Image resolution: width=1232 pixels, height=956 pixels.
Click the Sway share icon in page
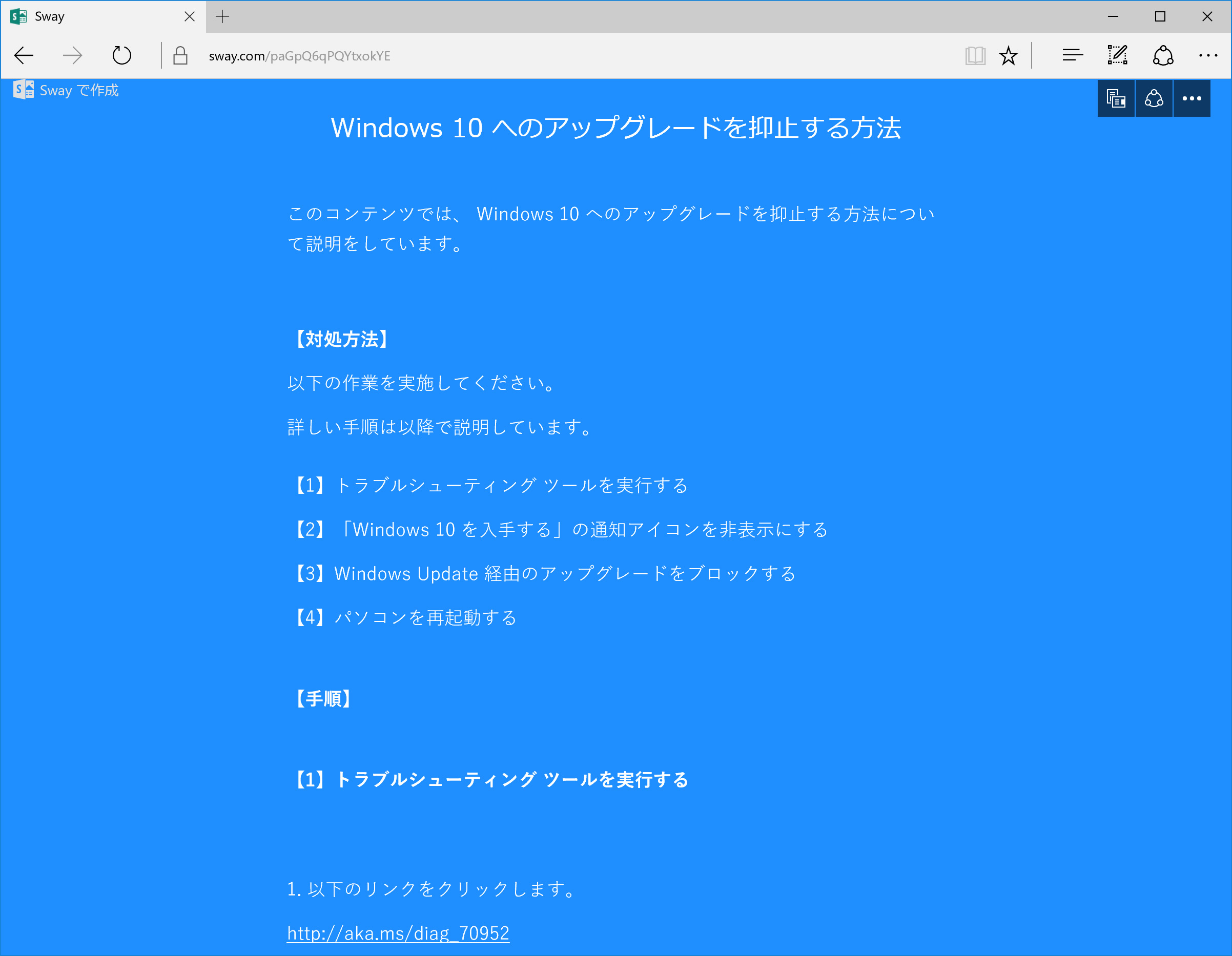(x=1154, y=98)
